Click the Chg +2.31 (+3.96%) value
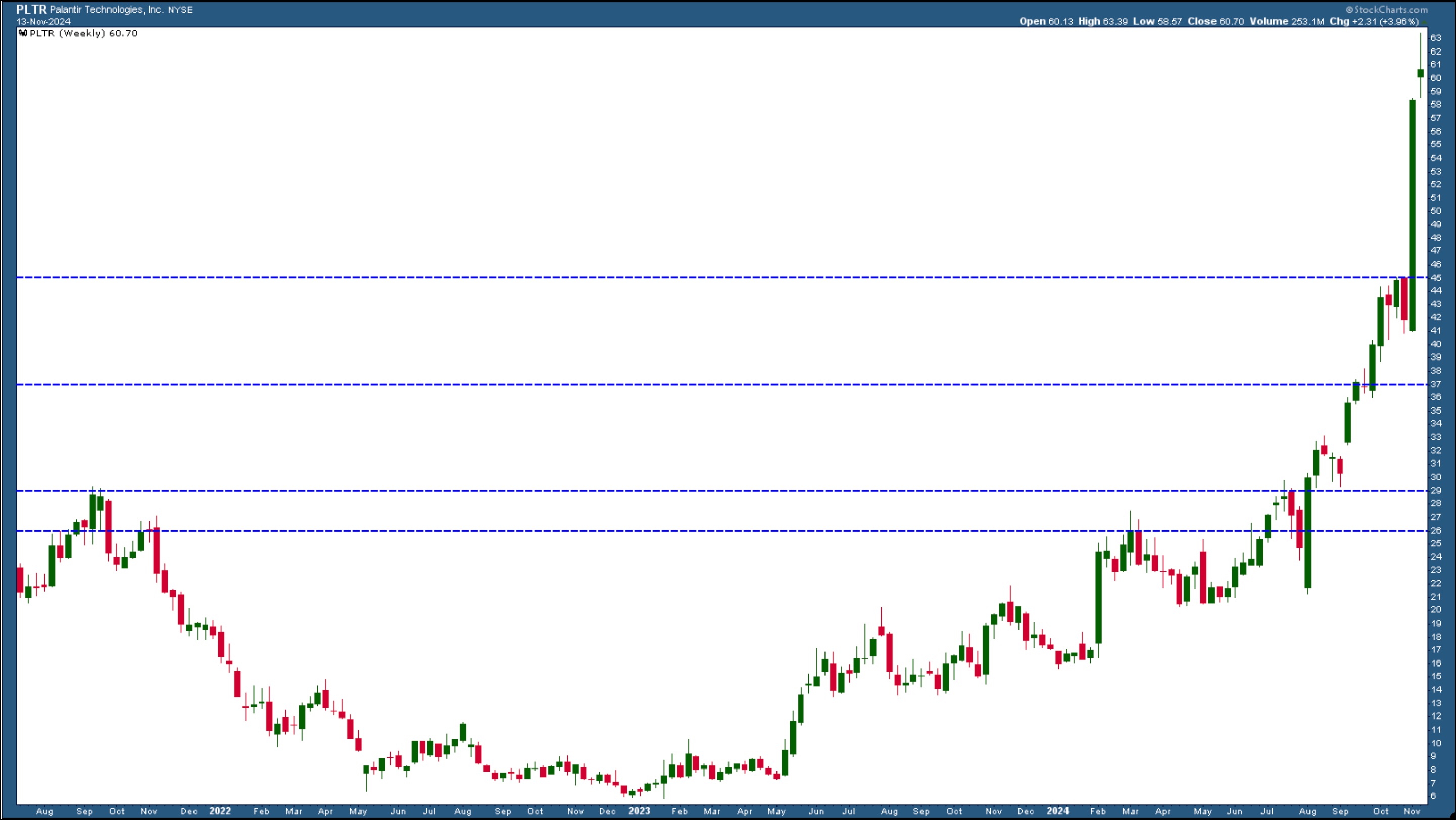This screenshot has height=820, width=1456. [x=1374, y=22]
